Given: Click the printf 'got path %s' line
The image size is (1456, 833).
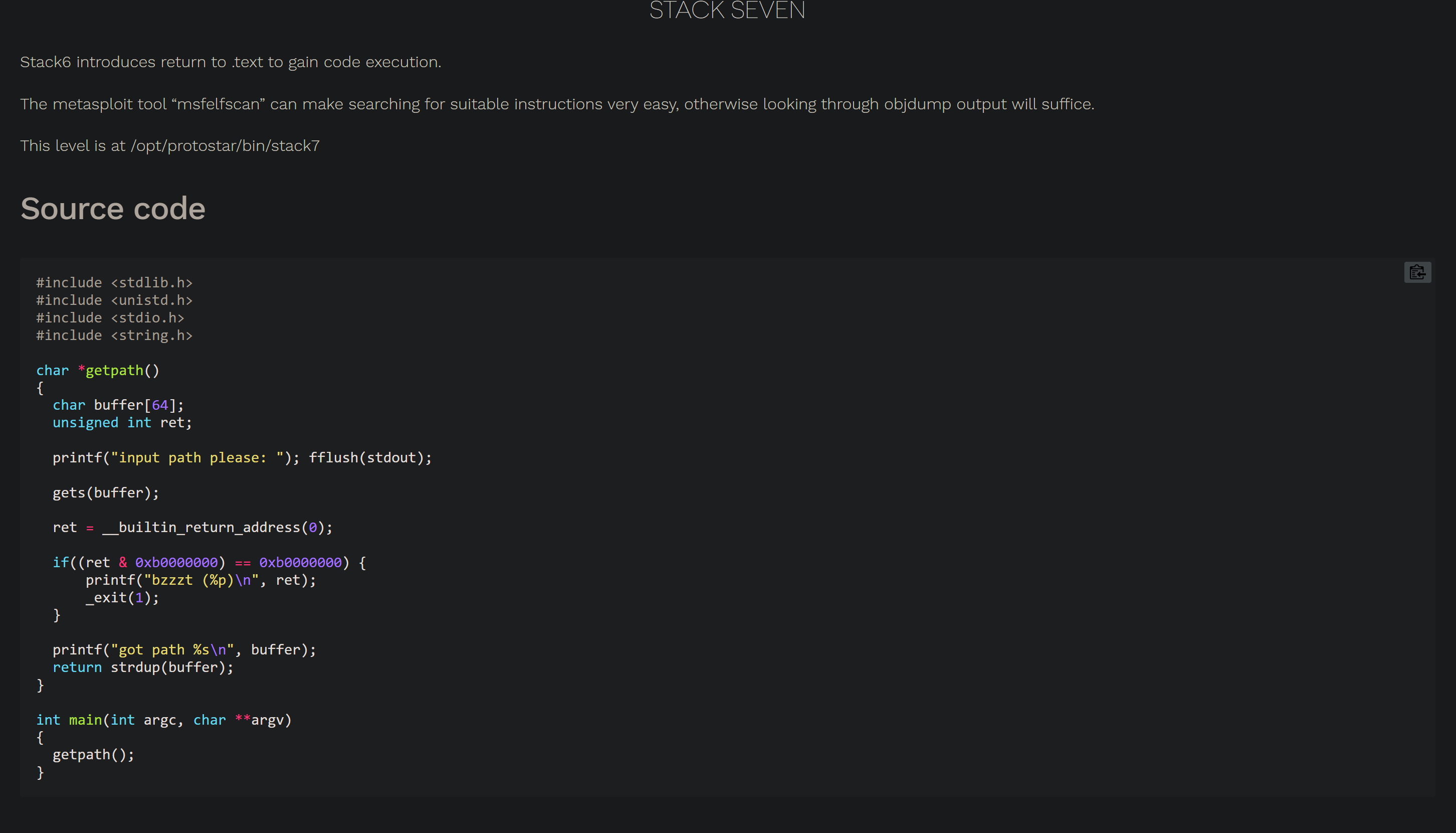Looking at the screenshot, I should click(184, 650).
